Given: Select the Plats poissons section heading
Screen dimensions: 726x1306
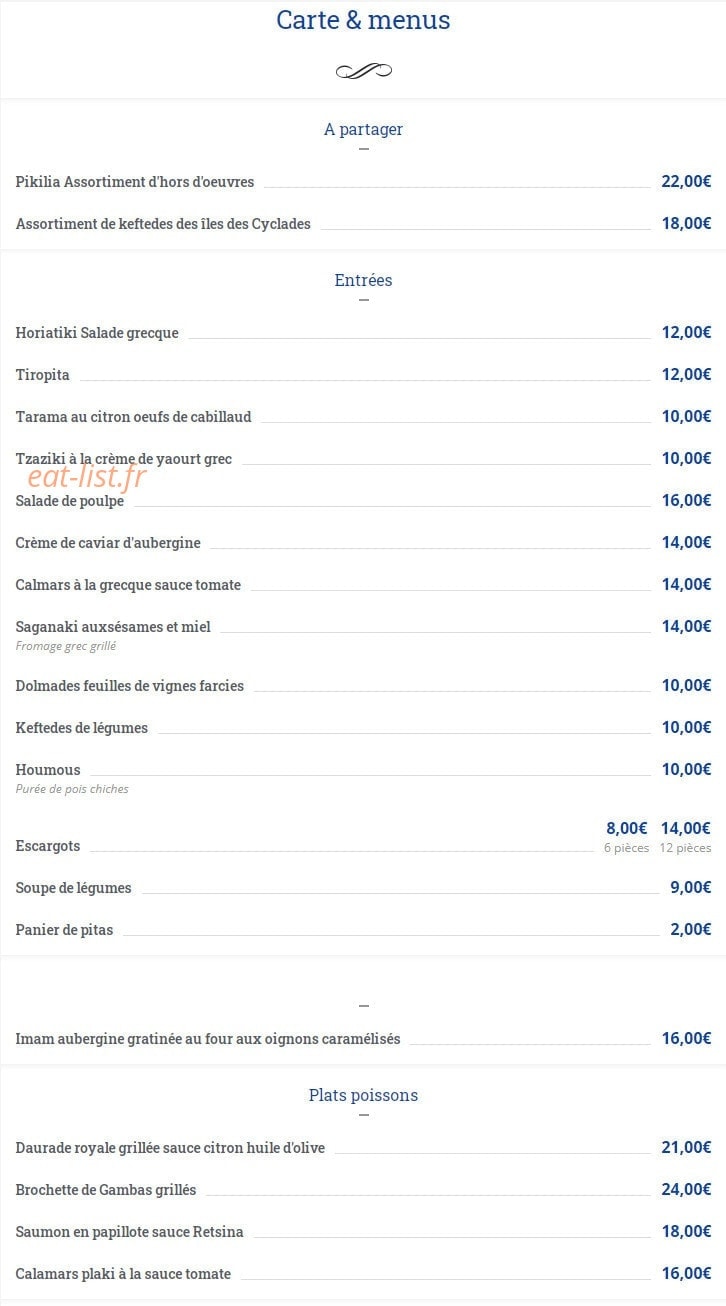Looking at the screenshot, I should [363, 1095].
